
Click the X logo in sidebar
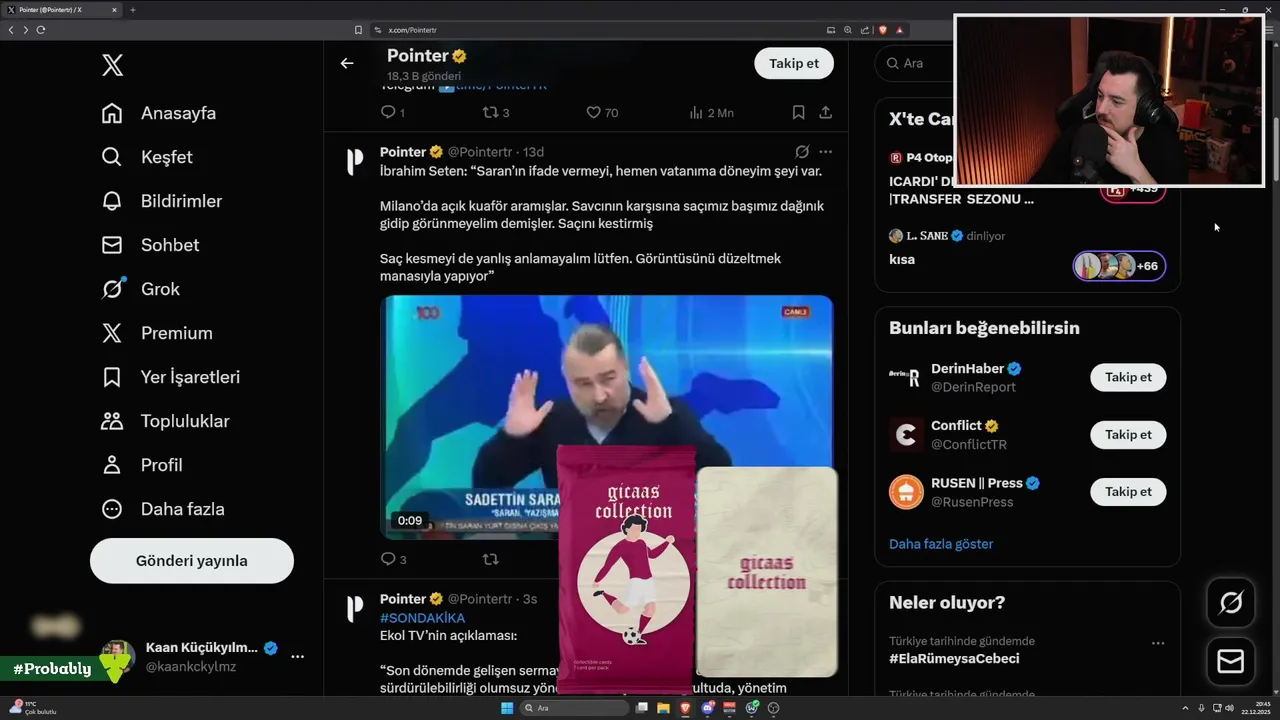click(112, 66)
